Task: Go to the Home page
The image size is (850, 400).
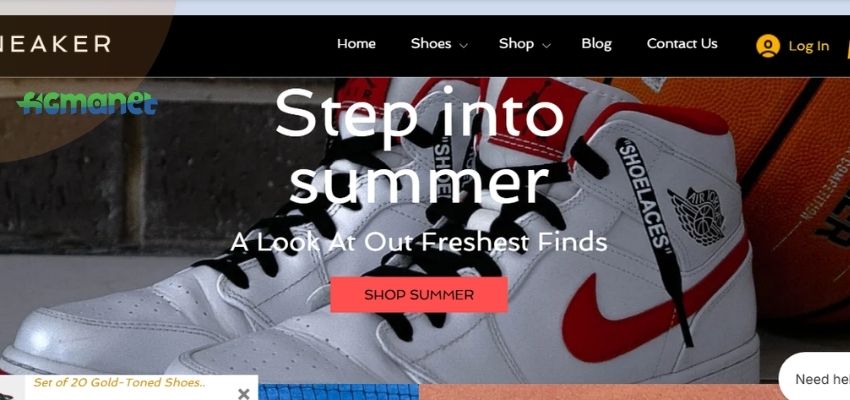Action: pos(356,44)
